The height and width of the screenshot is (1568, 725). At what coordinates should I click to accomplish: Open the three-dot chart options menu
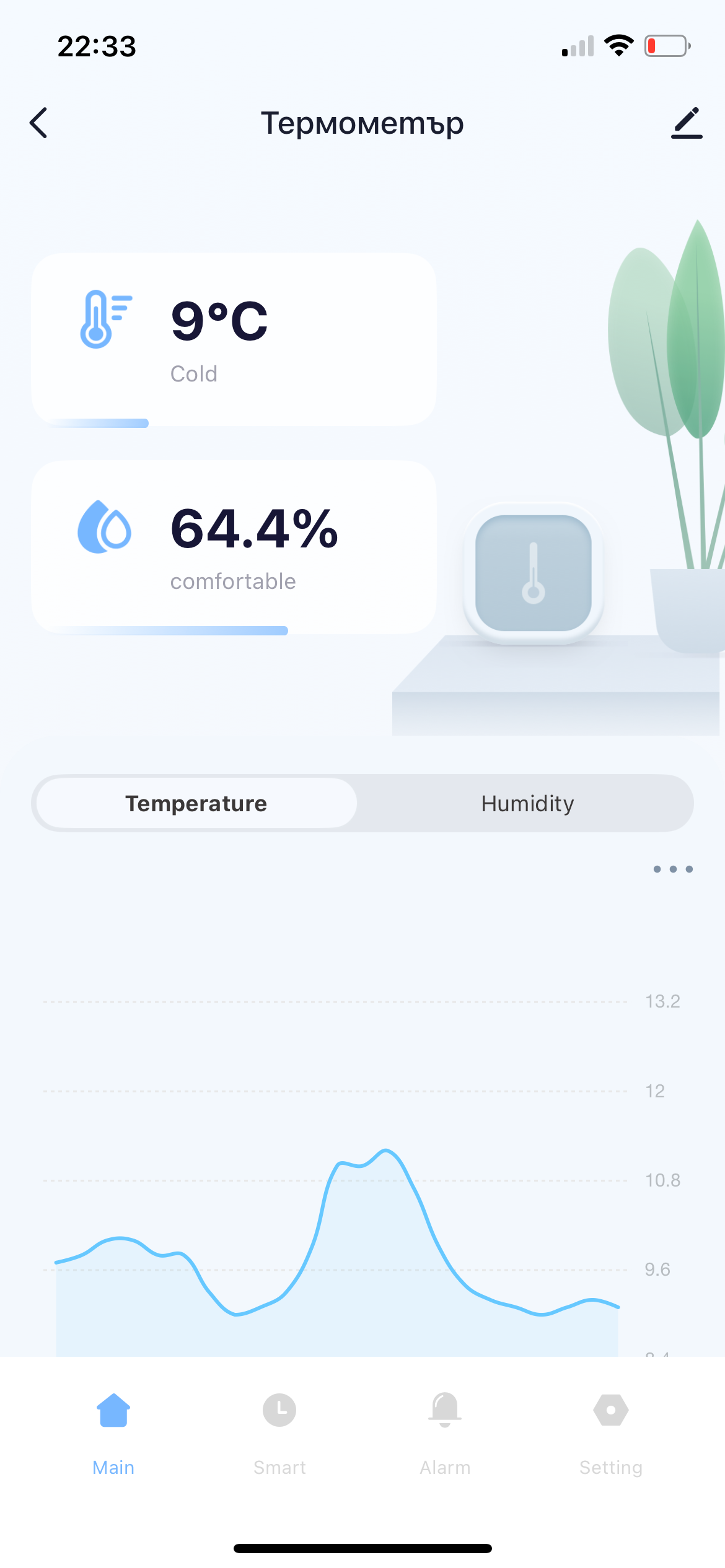point(673,869)
